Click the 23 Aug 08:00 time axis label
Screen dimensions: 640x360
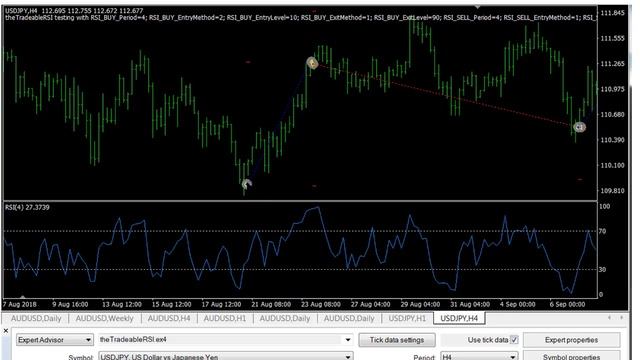point(321,304)
